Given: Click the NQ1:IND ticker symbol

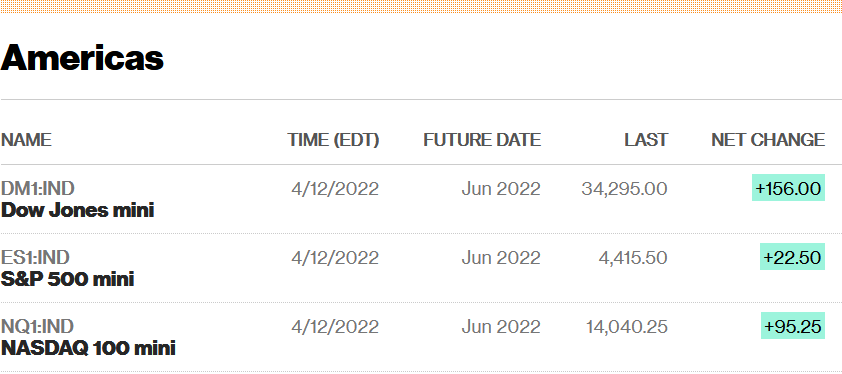Looking at the screenshot, I should pyautogui.click(x=38, y=326).
